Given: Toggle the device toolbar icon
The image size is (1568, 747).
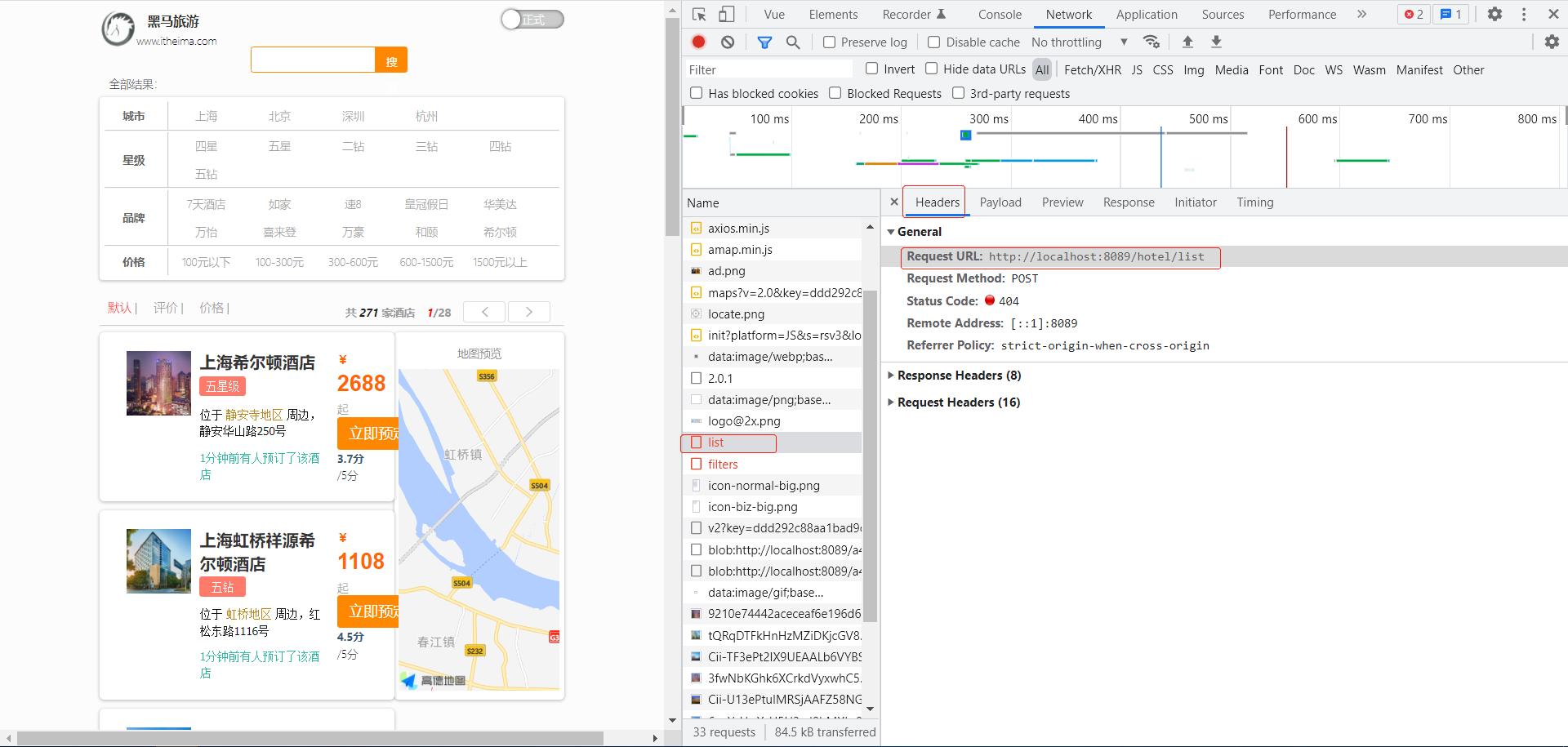Looking at the screenshot, I should [x=726, y=14].
